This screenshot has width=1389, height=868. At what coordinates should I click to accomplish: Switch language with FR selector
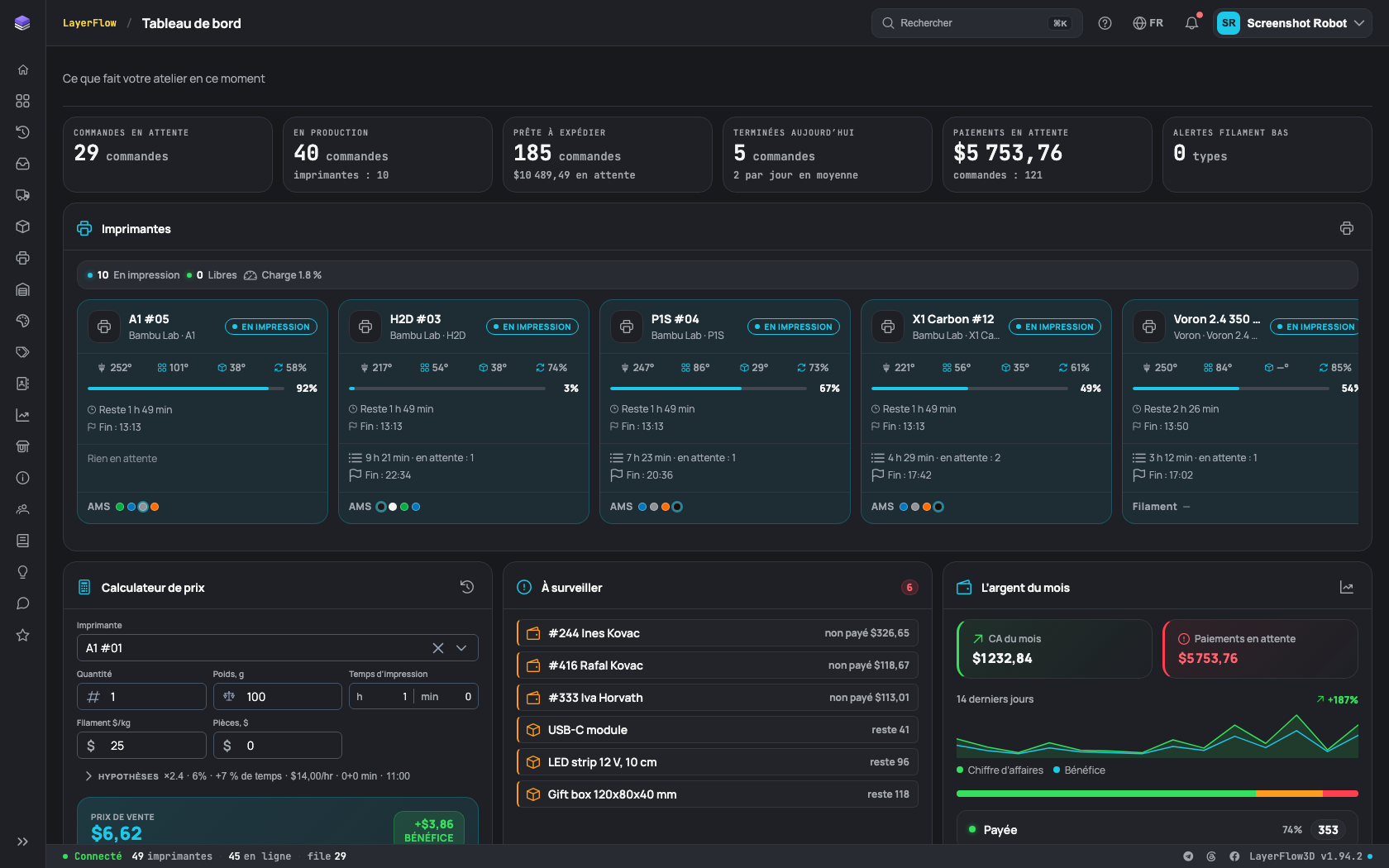(x=1148, y=23)
